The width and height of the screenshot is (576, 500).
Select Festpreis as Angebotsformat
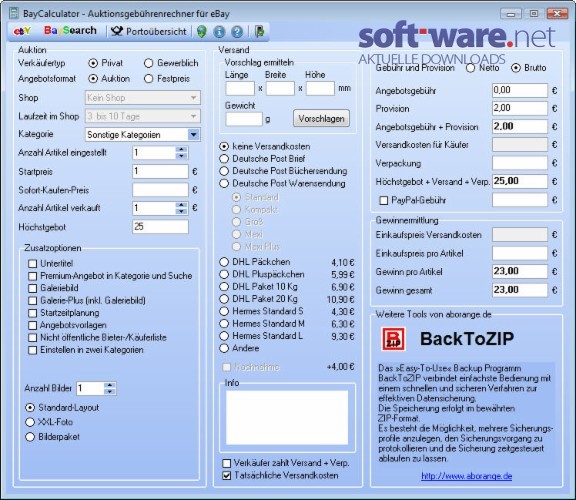point(148,79)
